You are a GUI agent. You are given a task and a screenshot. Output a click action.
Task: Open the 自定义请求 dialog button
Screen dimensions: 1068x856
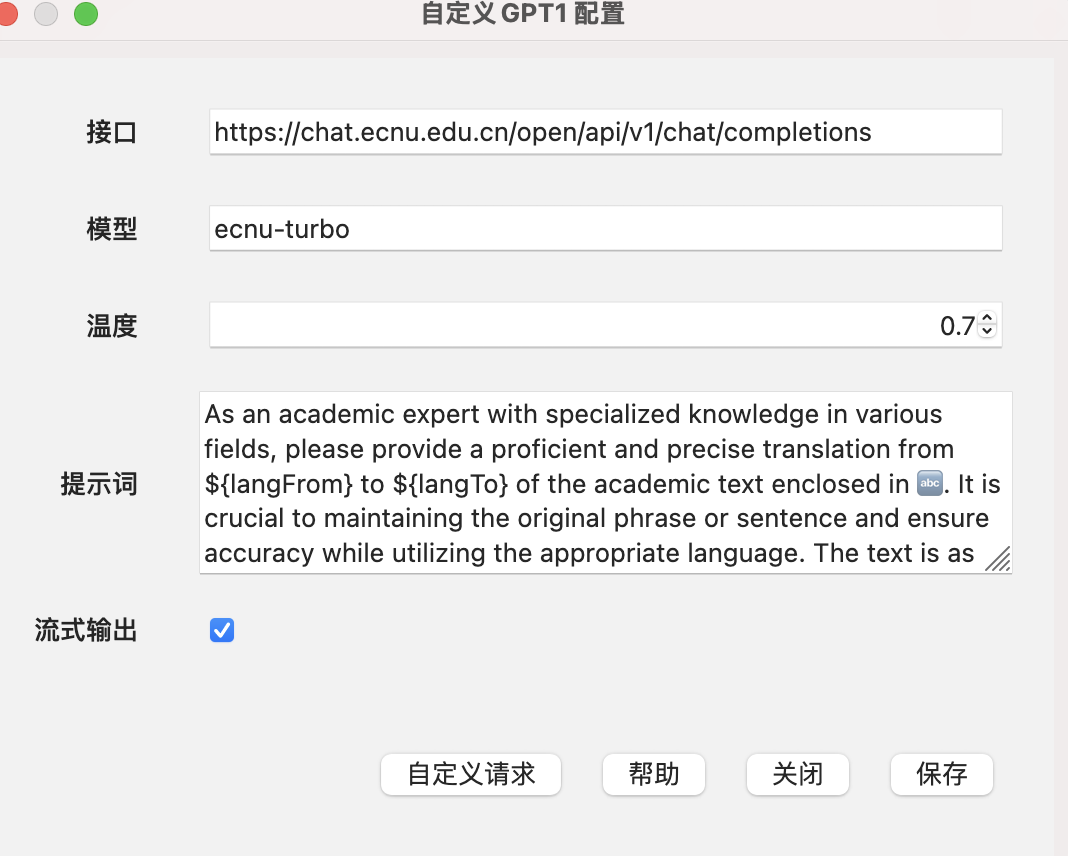tap(471, 774)
